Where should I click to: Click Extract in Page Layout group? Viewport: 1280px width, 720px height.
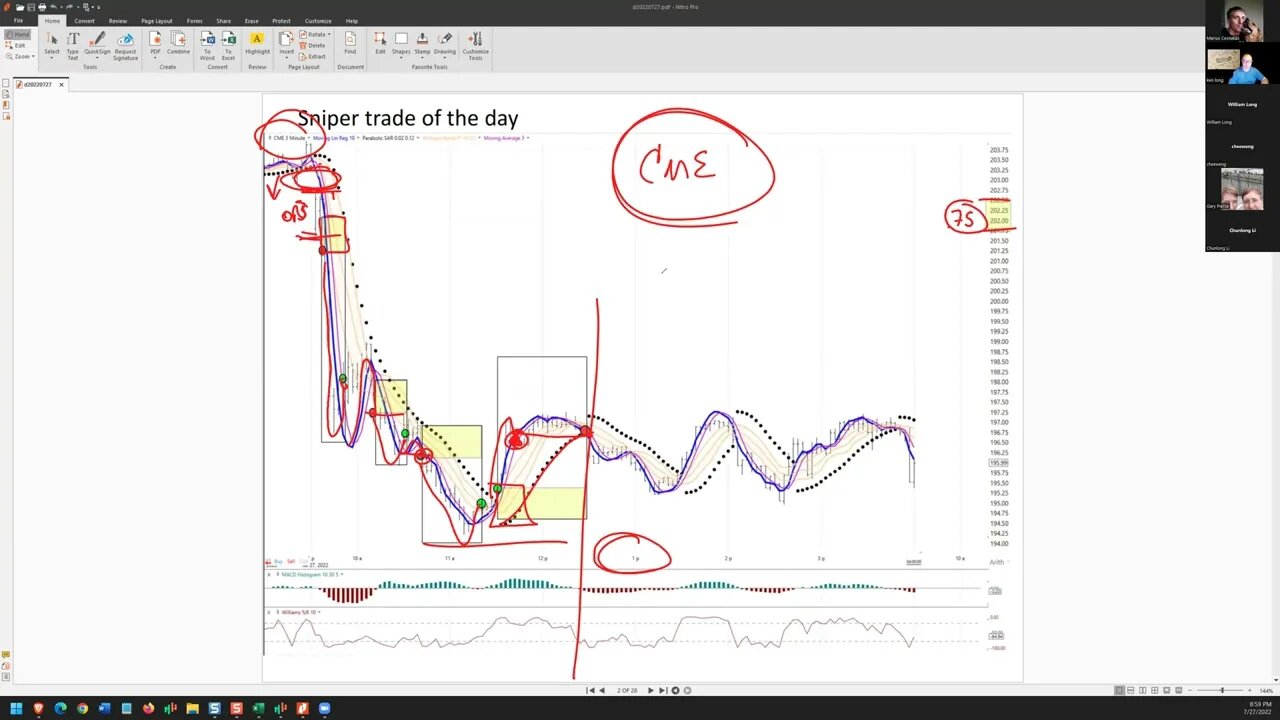pos(313,56)
